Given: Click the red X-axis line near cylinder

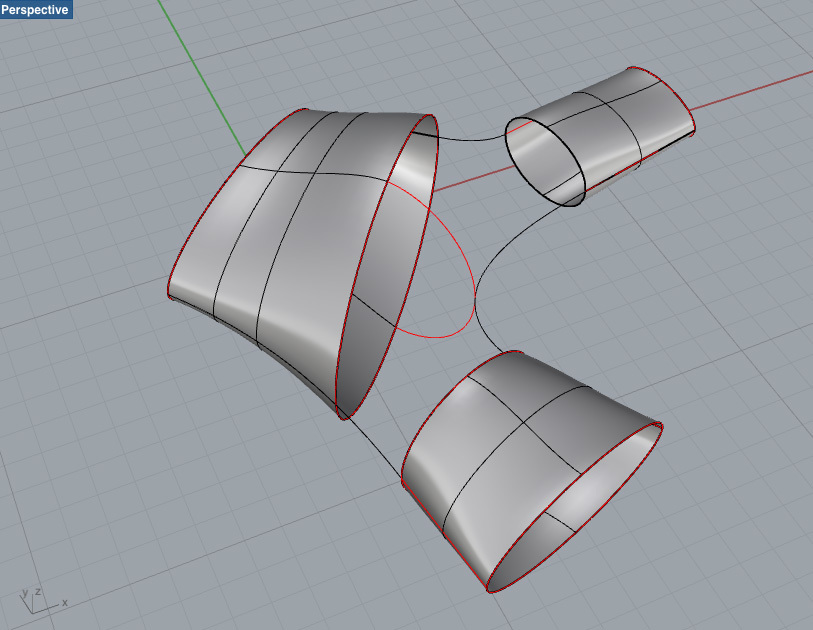Looking at the screenshot, I should pyautogui.click(x=752, y=91).
